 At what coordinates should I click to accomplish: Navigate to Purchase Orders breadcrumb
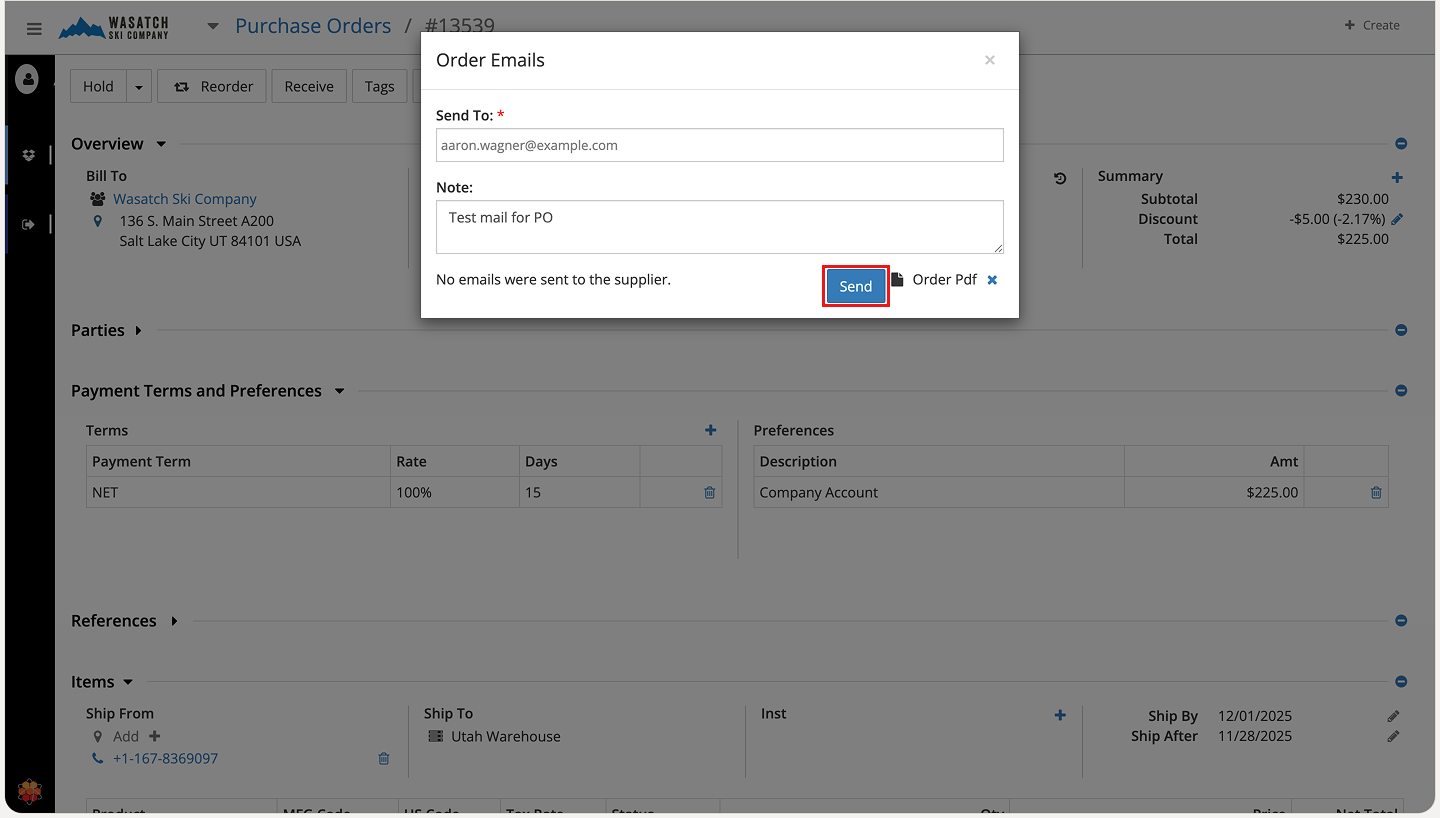pyautogui.click(x=313, y=26)
